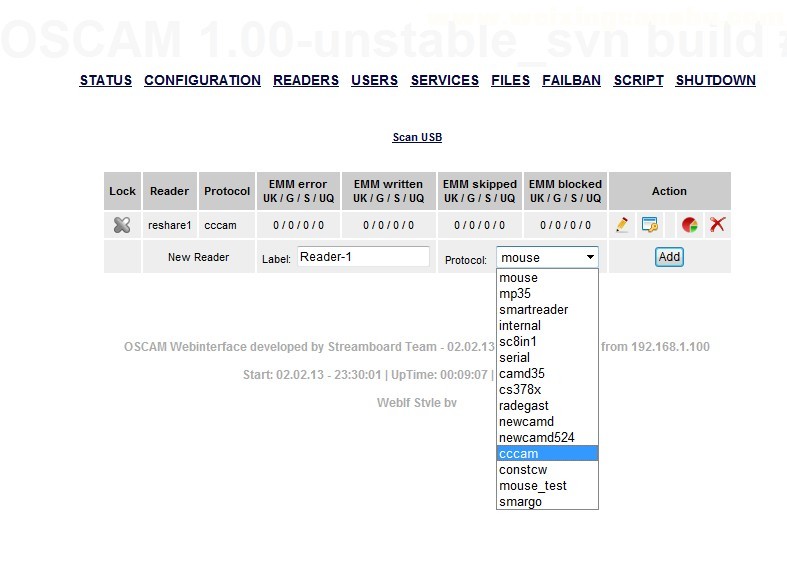Open the STATUS page
Image resolution: width=787 pixels, height=573 pixels.
tap(105, 80)
